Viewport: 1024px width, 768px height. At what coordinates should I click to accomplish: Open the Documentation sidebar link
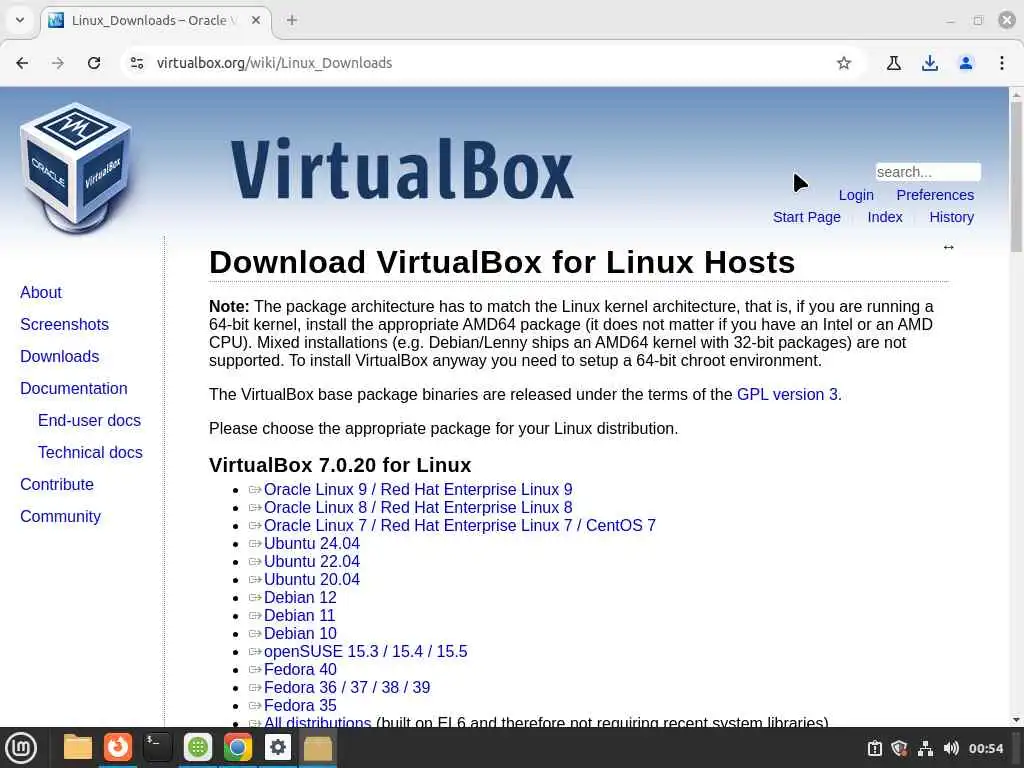tap(74, 389)
